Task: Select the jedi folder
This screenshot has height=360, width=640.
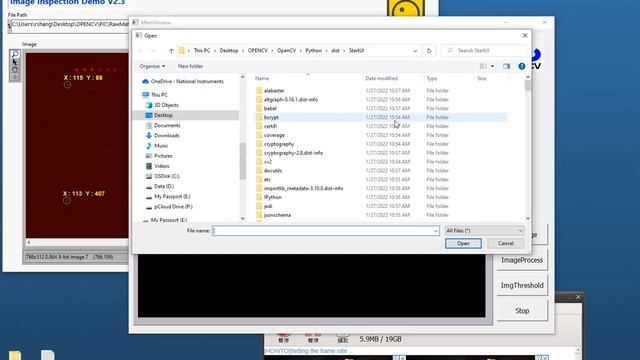Action: (268, 206)
